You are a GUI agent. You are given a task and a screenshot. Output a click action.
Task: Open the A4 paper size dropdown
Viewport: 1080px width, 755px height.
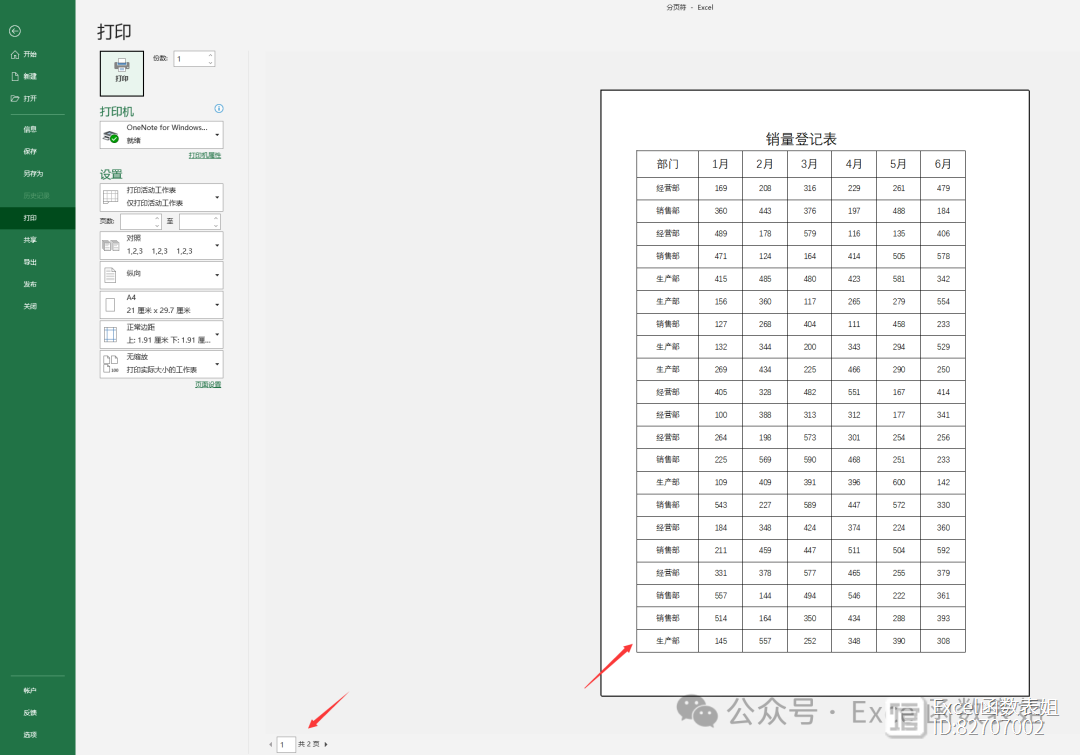click(161, 304)
